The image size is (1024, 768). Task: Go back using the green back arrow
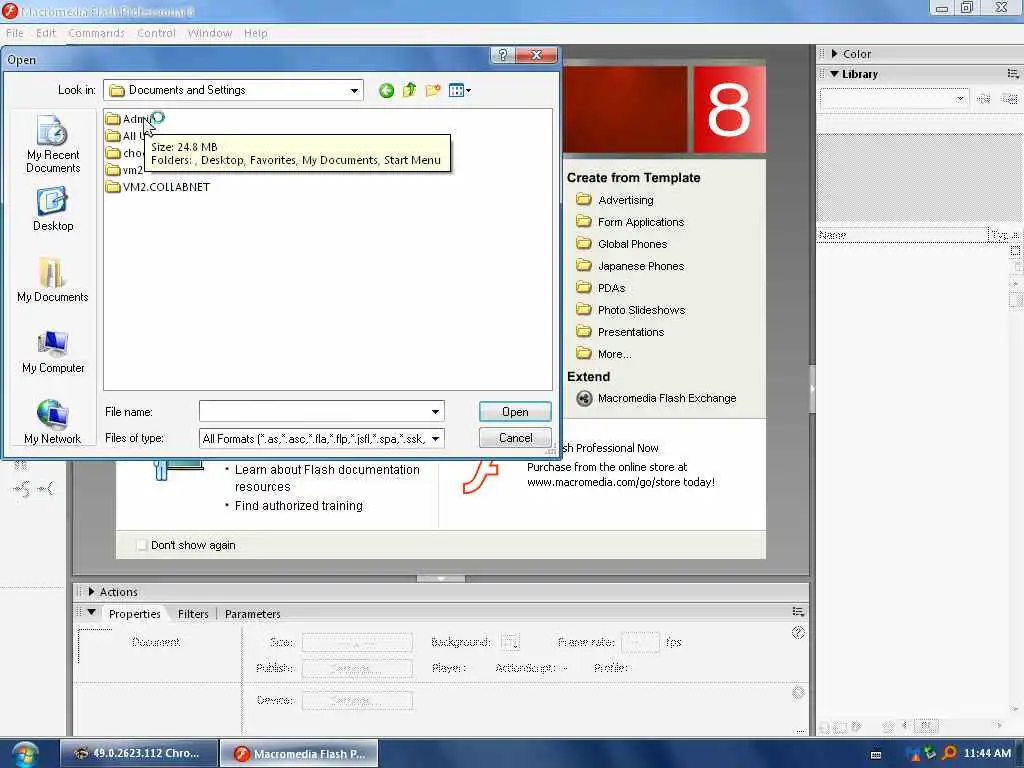point(386,90)
